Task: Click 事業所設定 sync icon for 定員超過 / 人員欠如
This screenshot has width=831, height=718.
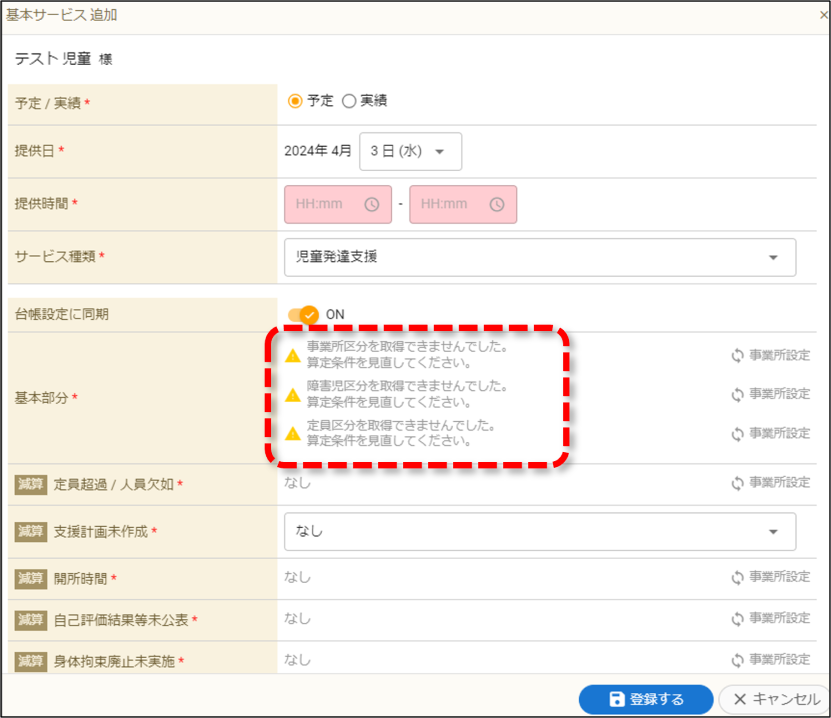Action: tap(738, 483)
